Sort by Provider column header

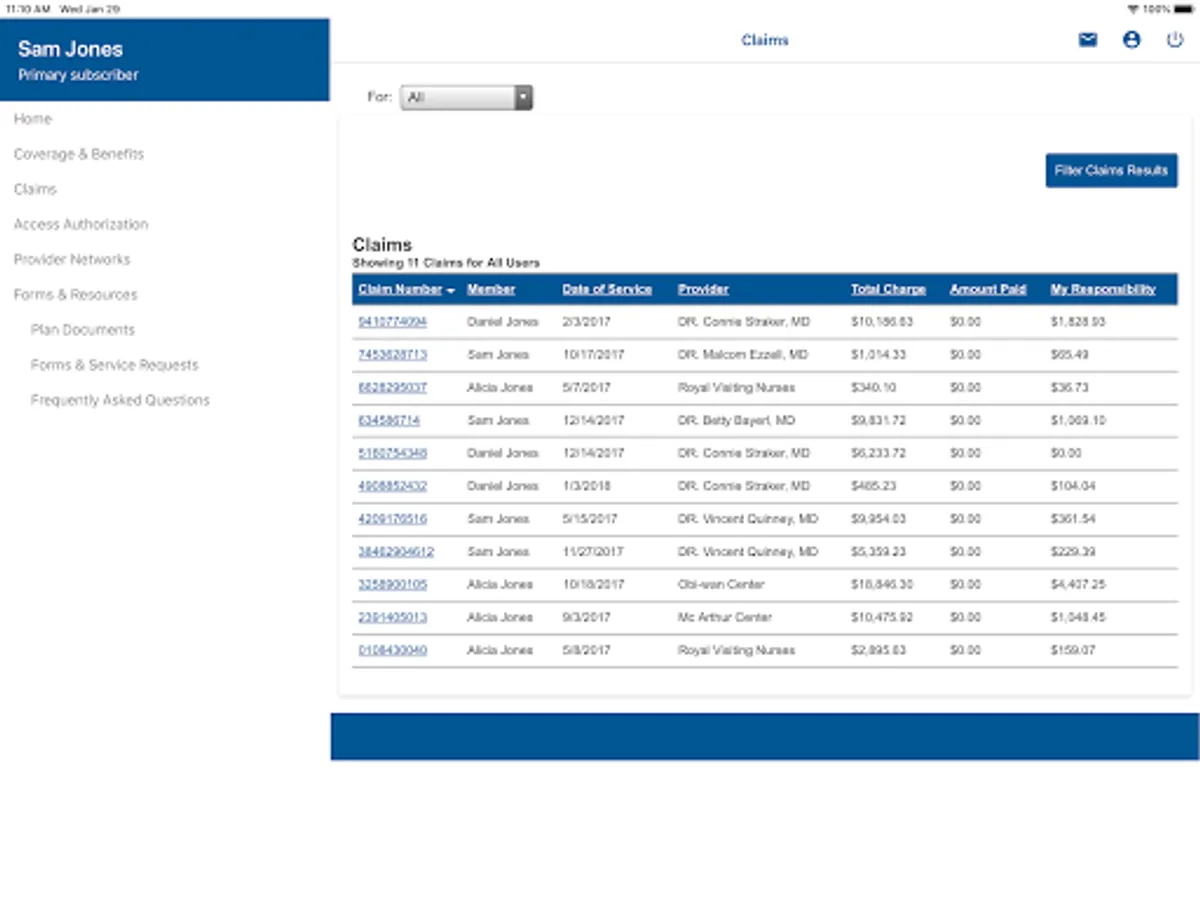tap(703, 289)
